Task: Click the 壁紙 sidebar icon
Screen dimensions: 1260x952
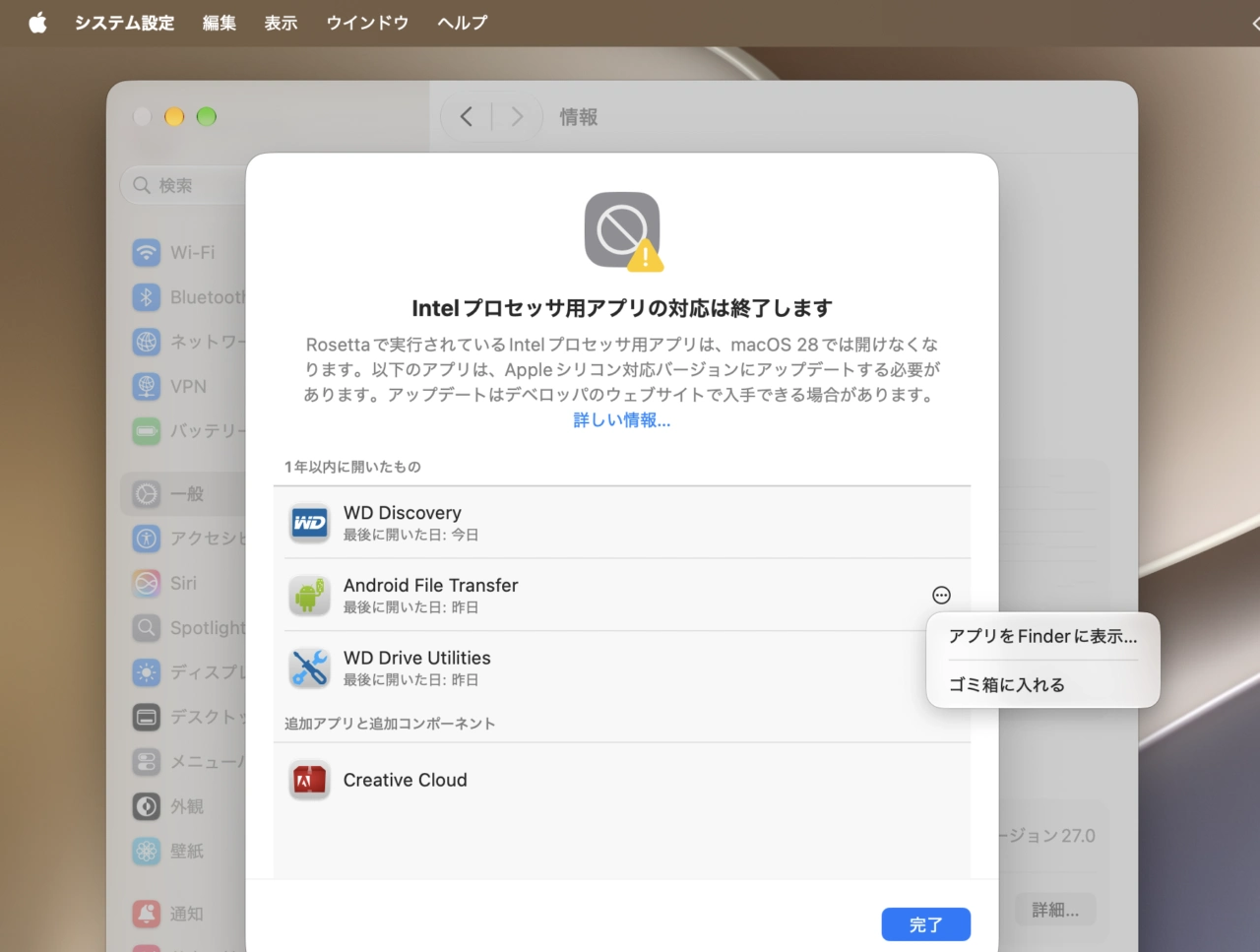Action: [x=147, y=851]
